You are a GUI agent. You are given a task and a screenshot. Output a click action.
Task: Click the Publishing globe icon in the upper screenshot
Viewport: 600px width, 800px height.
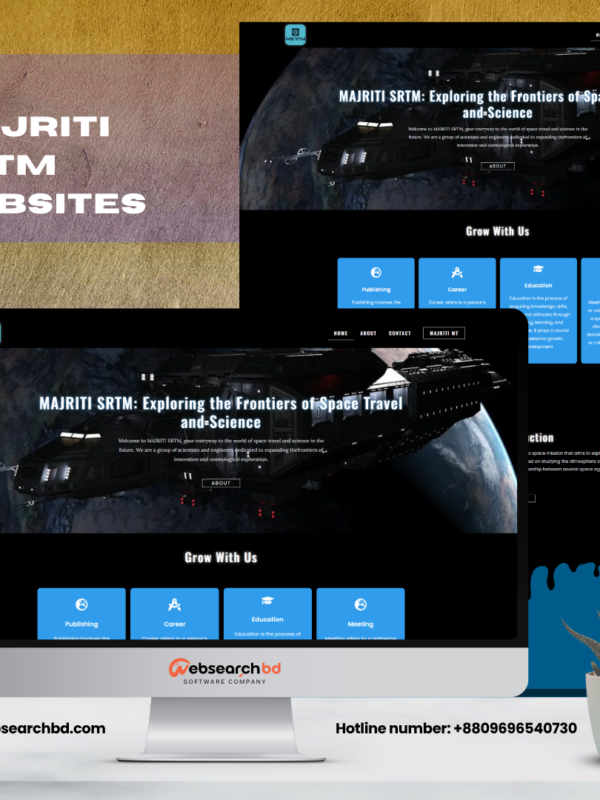point(375,273)
